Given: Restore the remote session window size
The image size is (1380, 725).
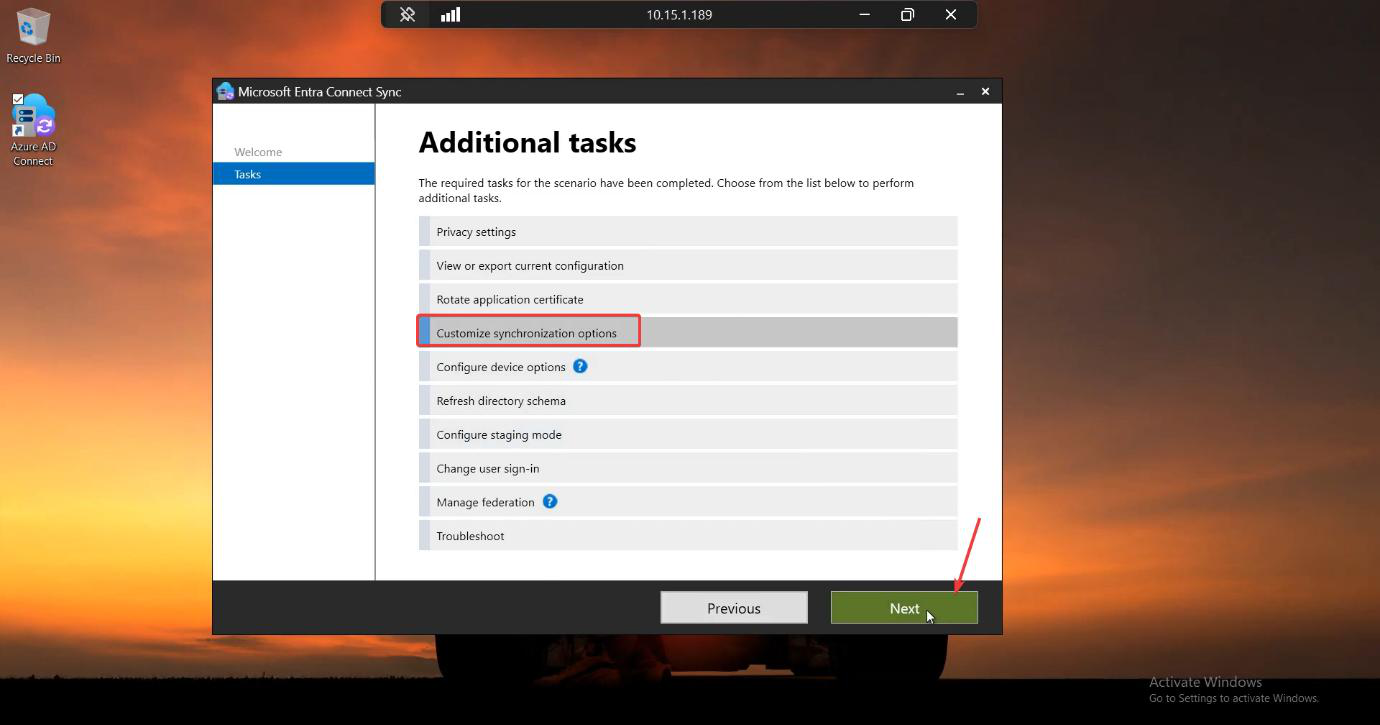Looking at the screenshot, I should [907, 15].
